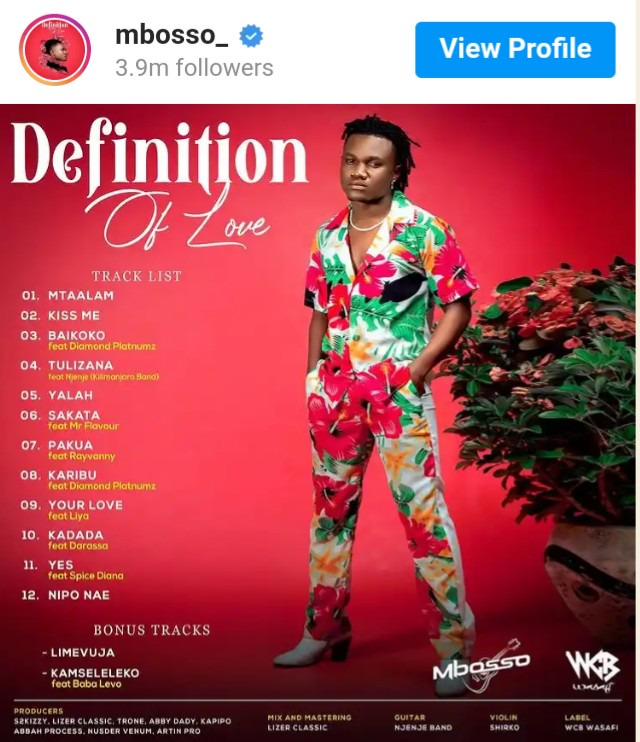This screenshot has width=640, height=742.
Task: Click track 12 Nipo Nae
Action: tap(65, 595)
